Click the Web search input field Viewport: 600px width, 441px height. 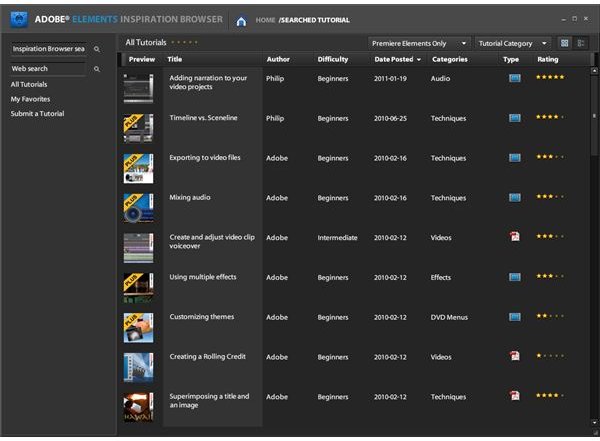coord(49,69)
